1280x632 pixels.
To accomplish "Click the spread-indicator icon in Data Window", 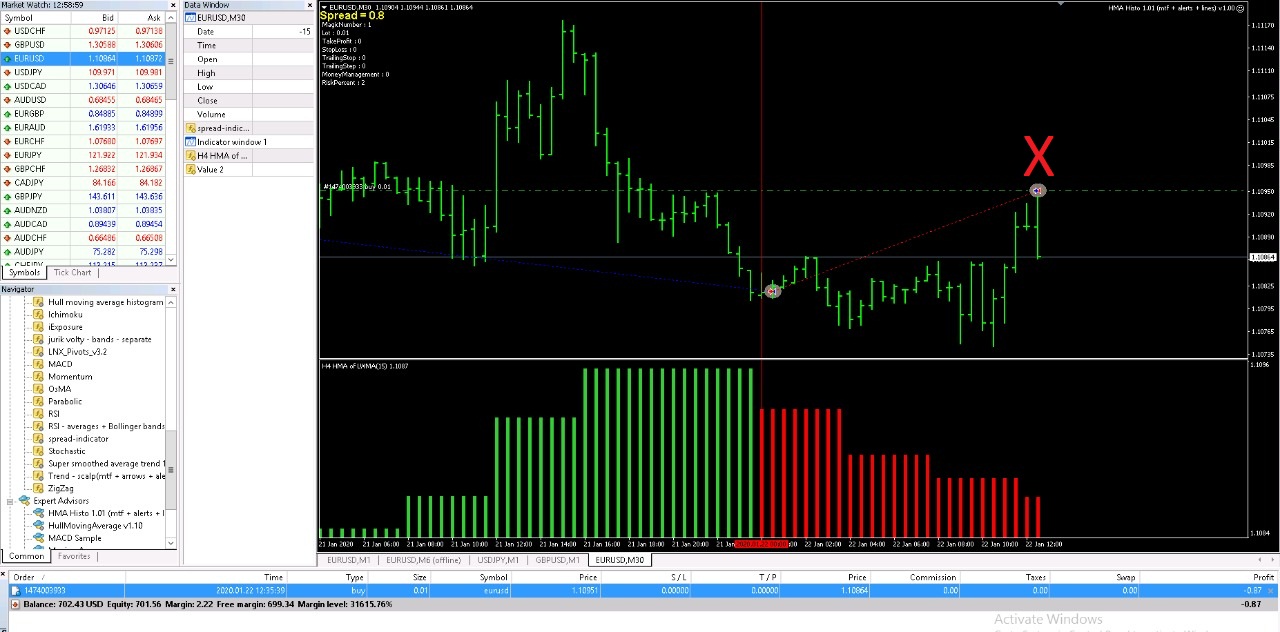I will point(190,128).
